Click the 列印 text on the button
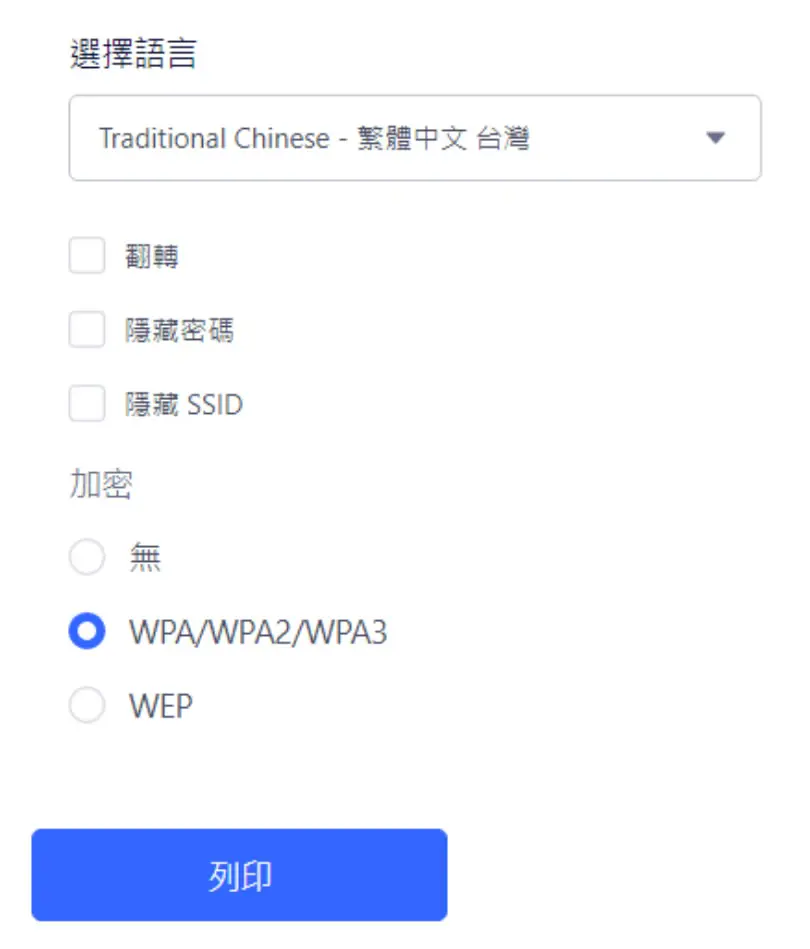810x949 pixels. tap(240, 876)
